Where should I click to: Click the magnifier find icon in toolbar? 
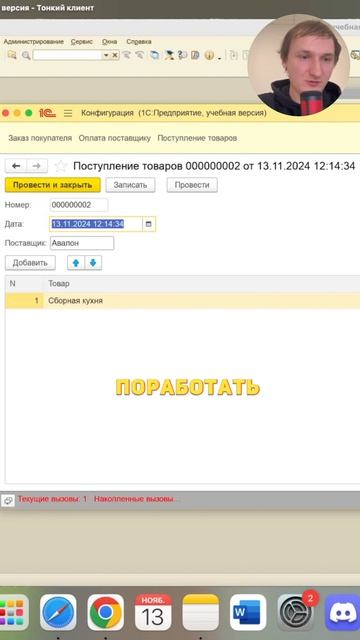point(26,55)
